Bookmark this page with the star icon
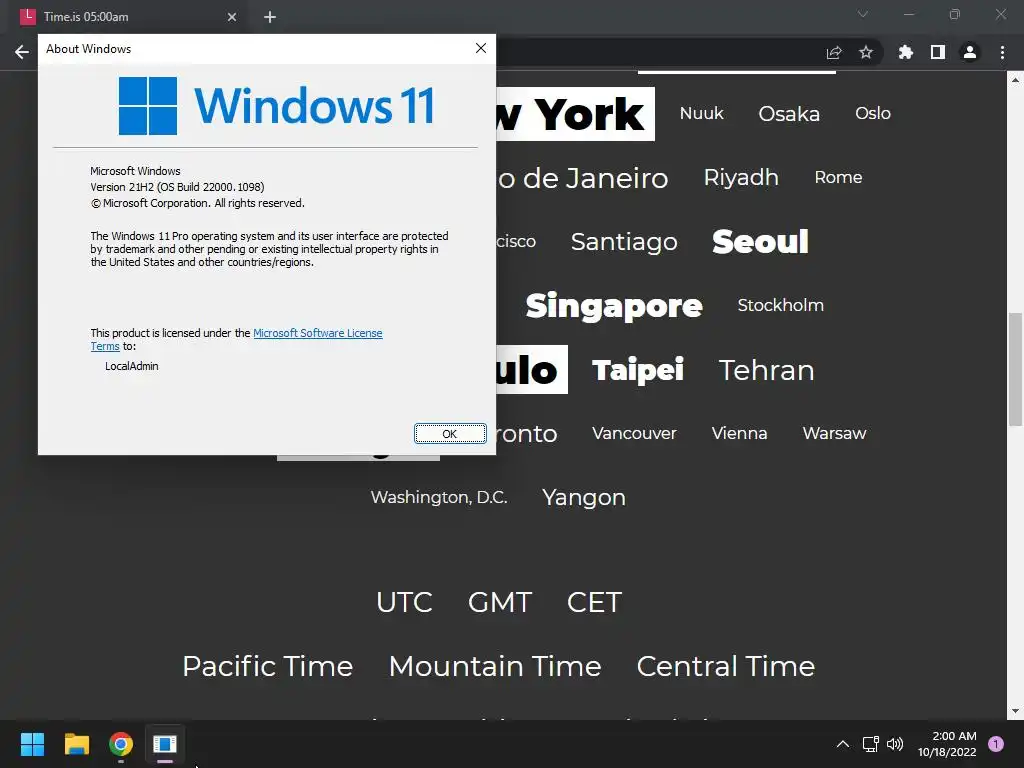This screenshot has height=768, width=1024. click(x=866, y=52)
